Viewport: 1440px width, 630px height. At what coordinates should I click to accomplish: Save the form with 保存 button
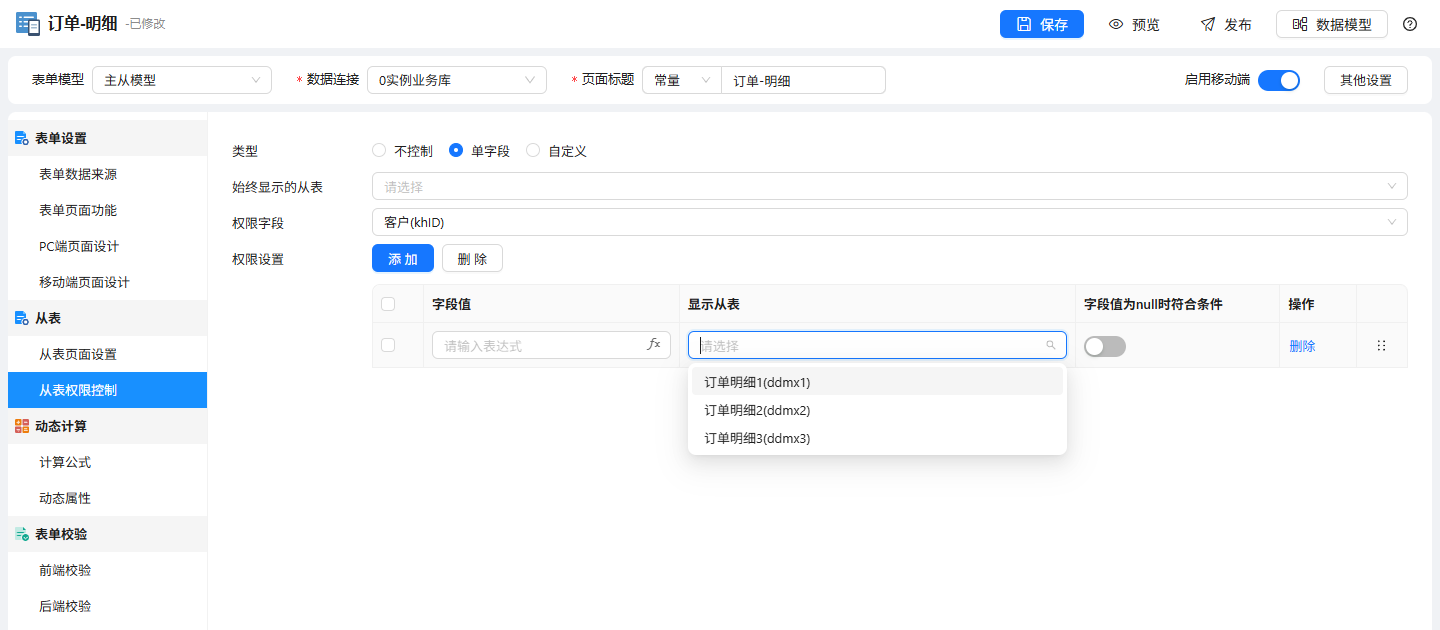point(1042,24)
